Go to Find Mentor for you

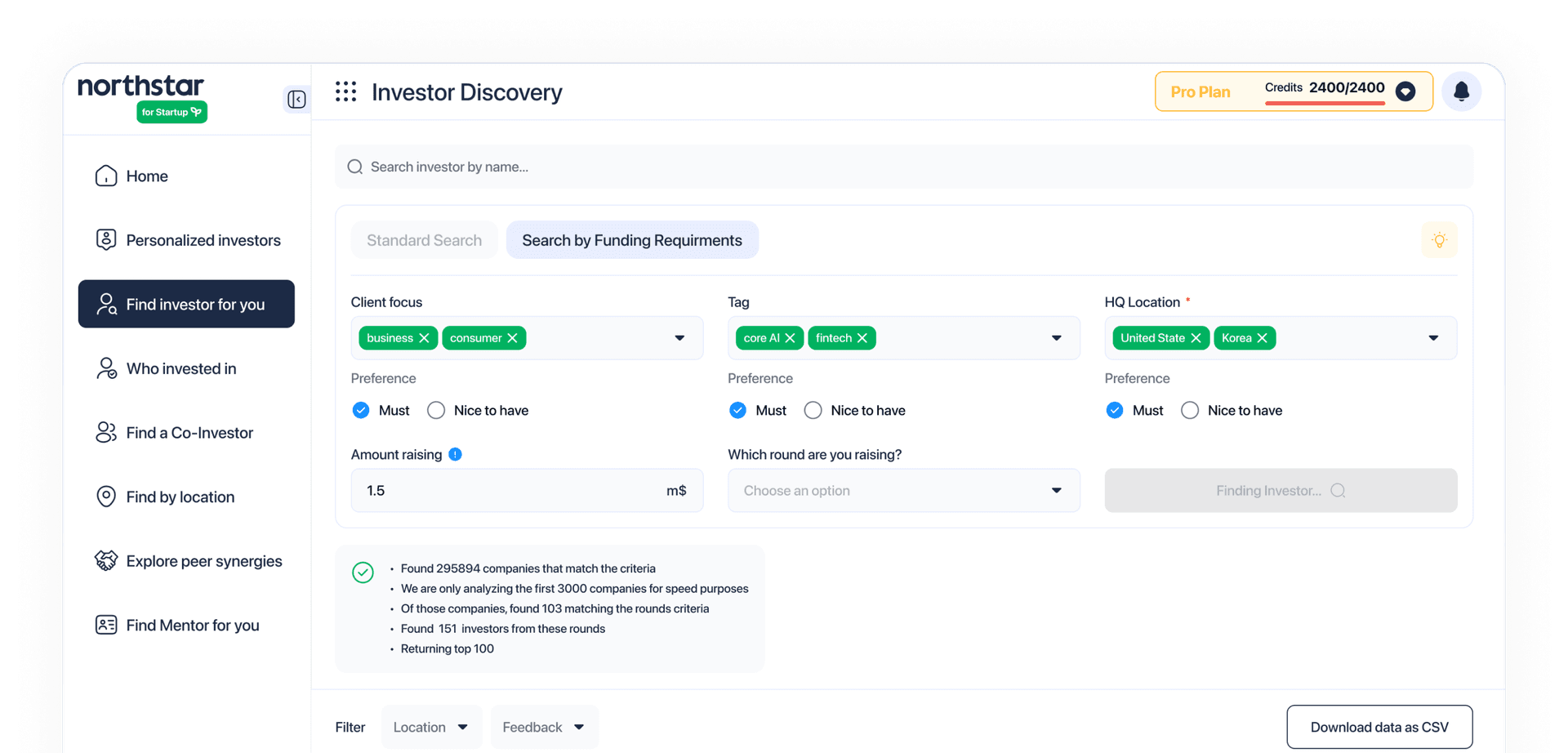(193, 626)
